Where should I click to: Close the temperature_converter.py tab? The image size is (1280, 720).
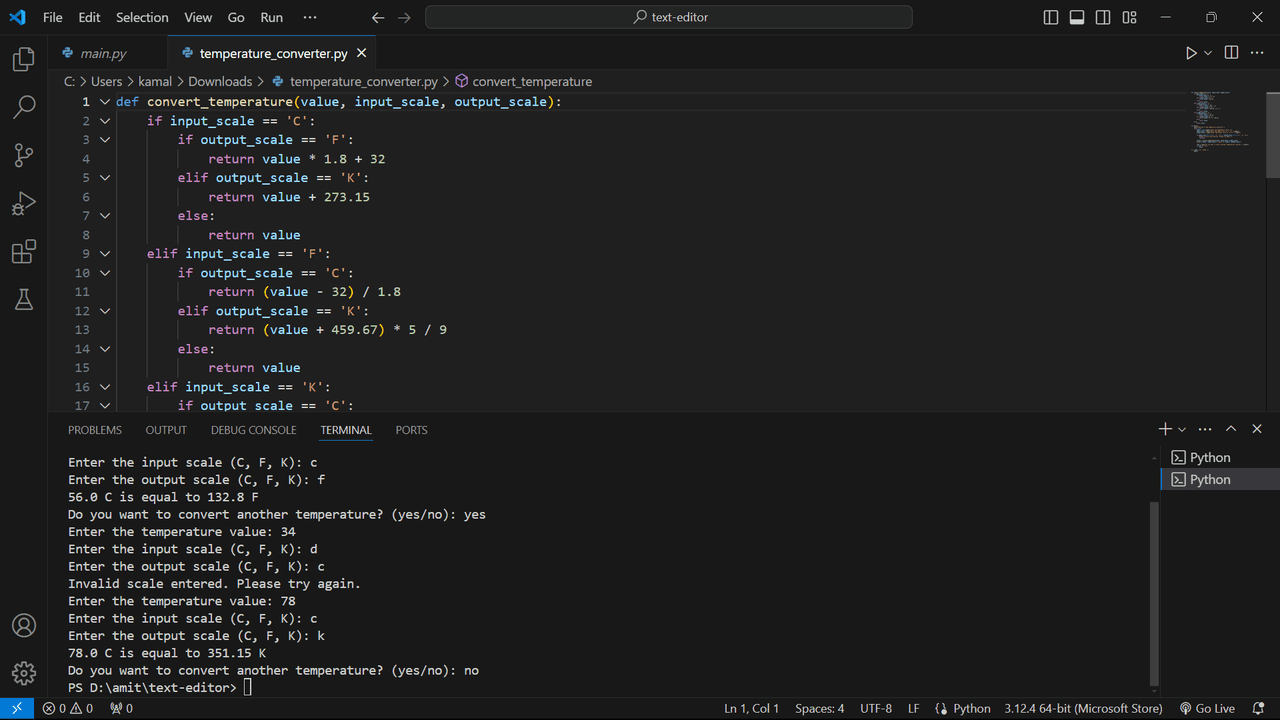[362, 53]
